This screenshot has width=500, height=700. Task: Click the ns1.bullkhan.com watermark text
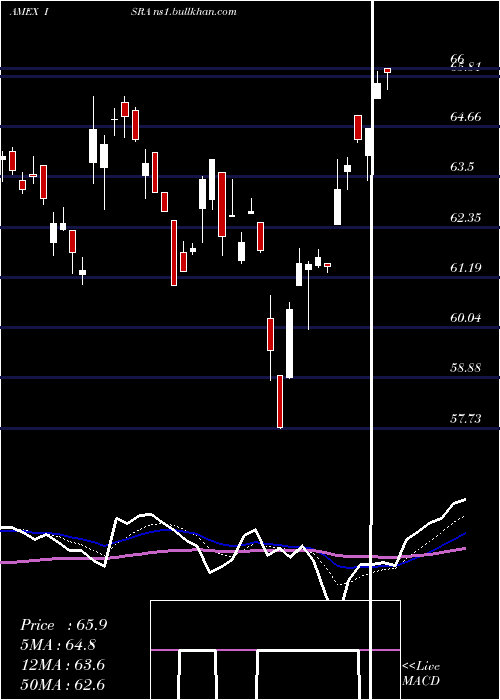[x=195, y=12]
